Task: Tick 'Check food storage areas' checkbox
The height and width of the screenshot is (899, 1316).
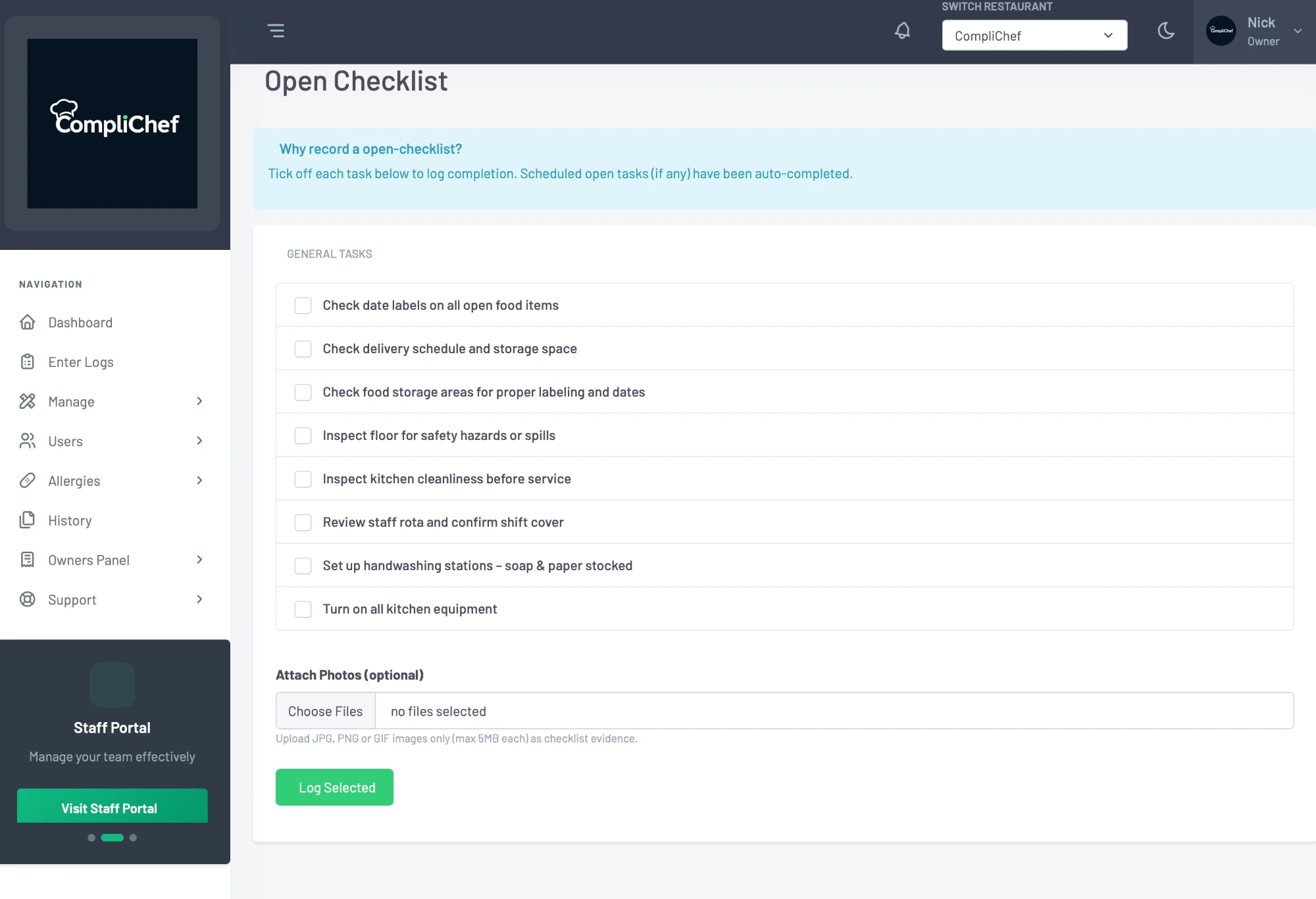Action: click(x=303, y=392)
